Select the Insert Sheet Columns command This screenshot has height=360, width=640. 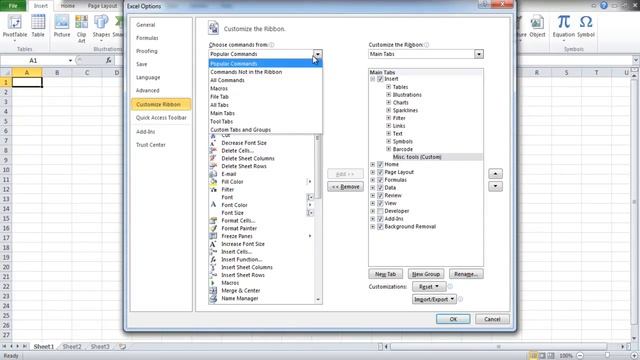(247, 267)
